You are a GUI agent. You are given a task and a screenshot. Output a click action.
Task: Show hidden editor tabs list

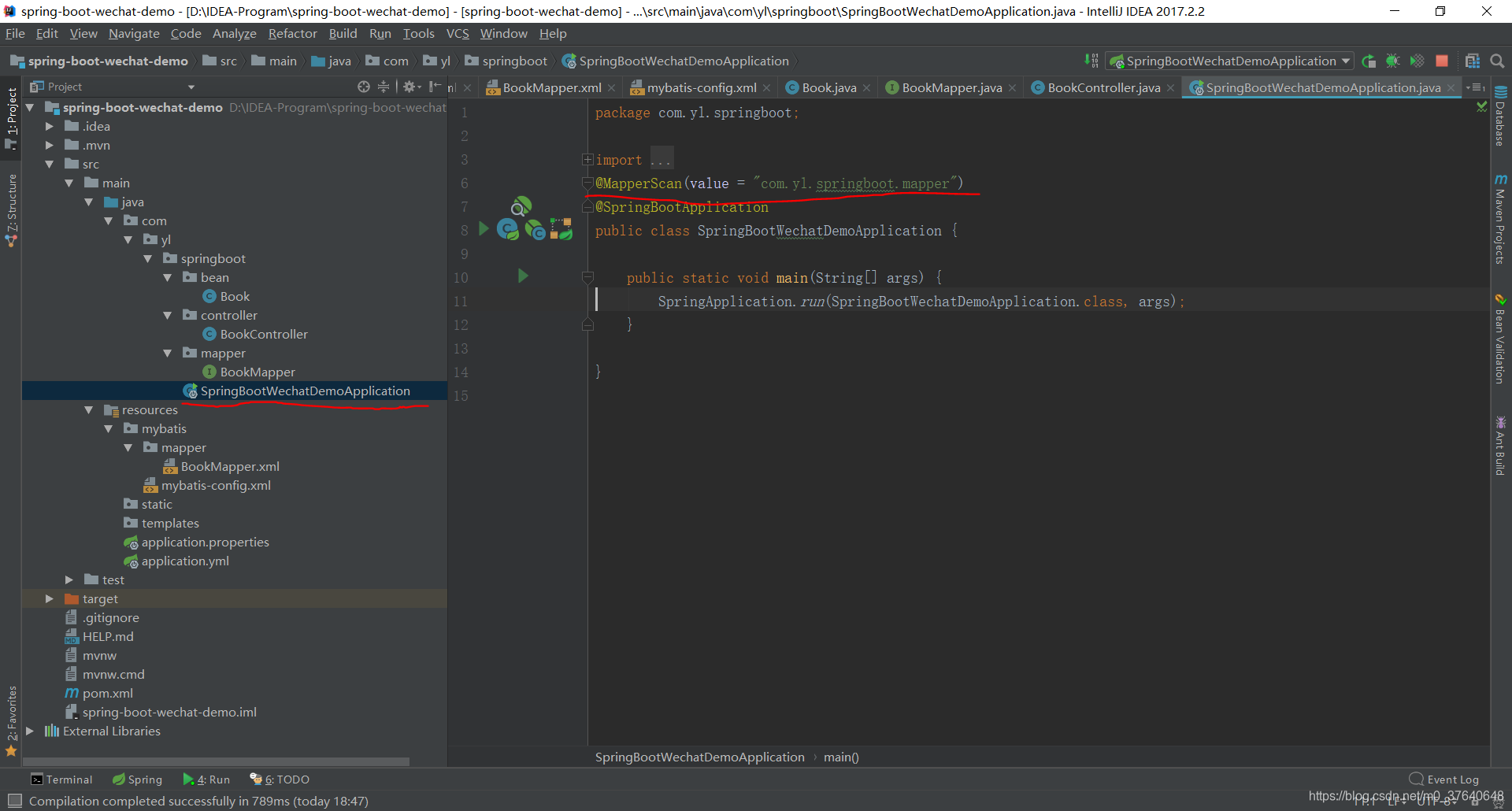tap(1476, 87)
